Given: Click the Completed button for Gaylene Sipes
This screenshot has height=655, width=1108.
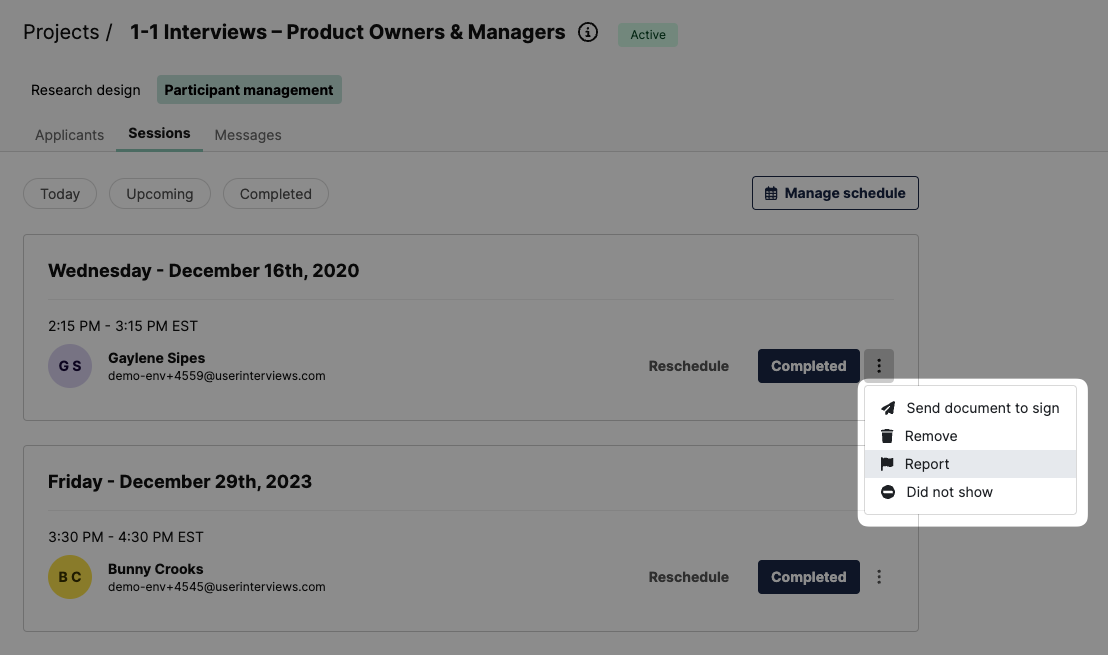Looking at the screenshot, I should [x=808, y=366].
